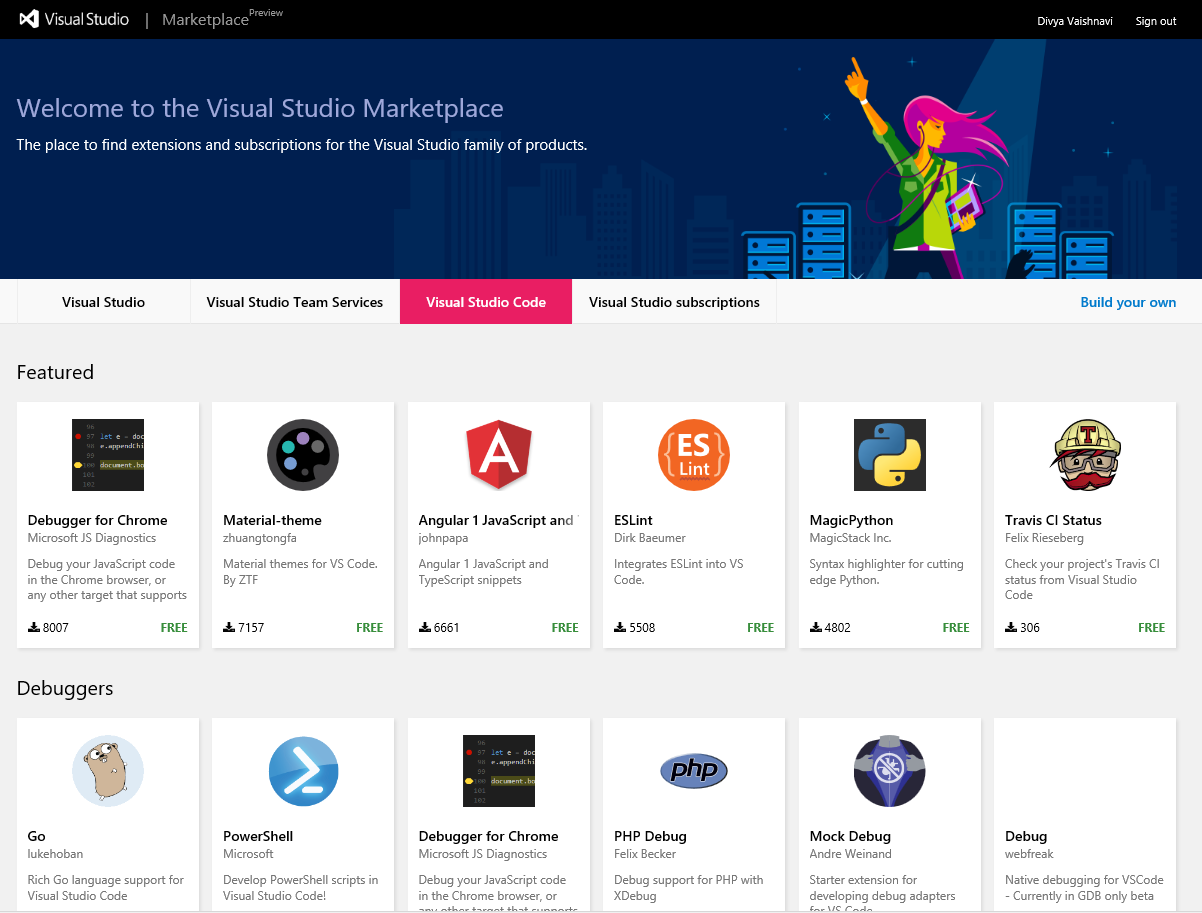Click publisher name MagicStack Inc.

850,538
